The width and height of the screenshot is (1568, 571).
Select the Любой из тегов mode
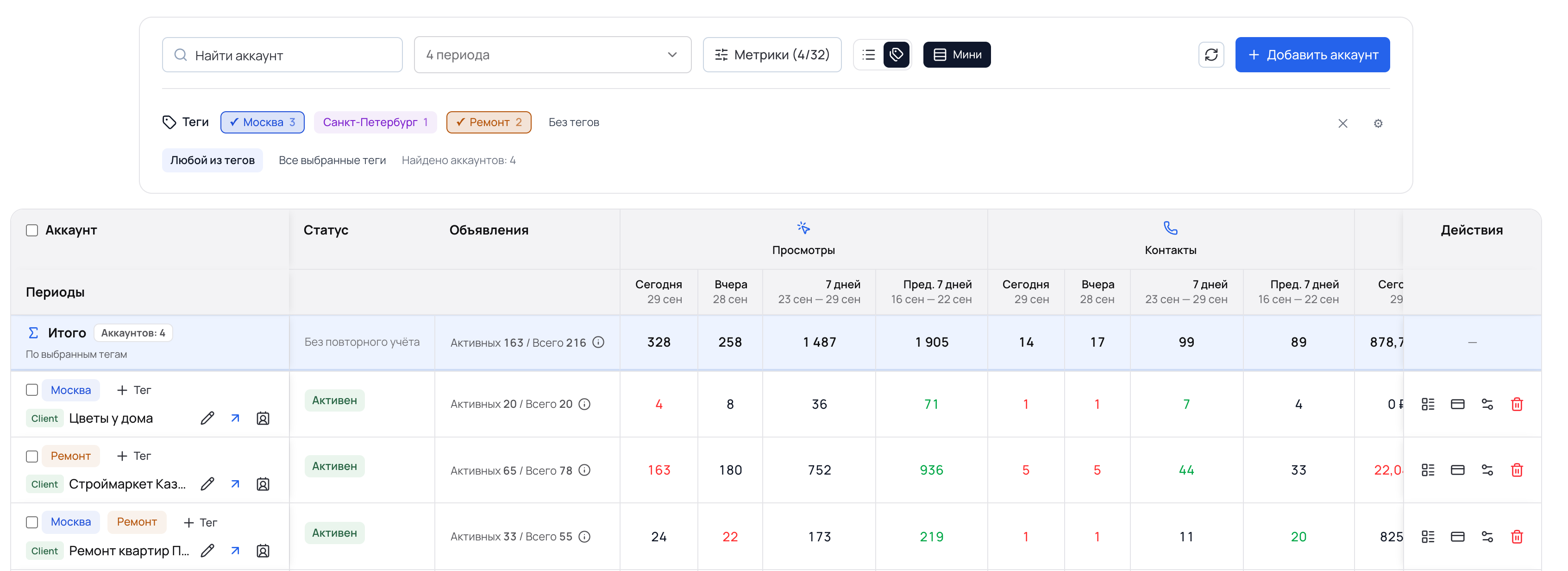212,160
